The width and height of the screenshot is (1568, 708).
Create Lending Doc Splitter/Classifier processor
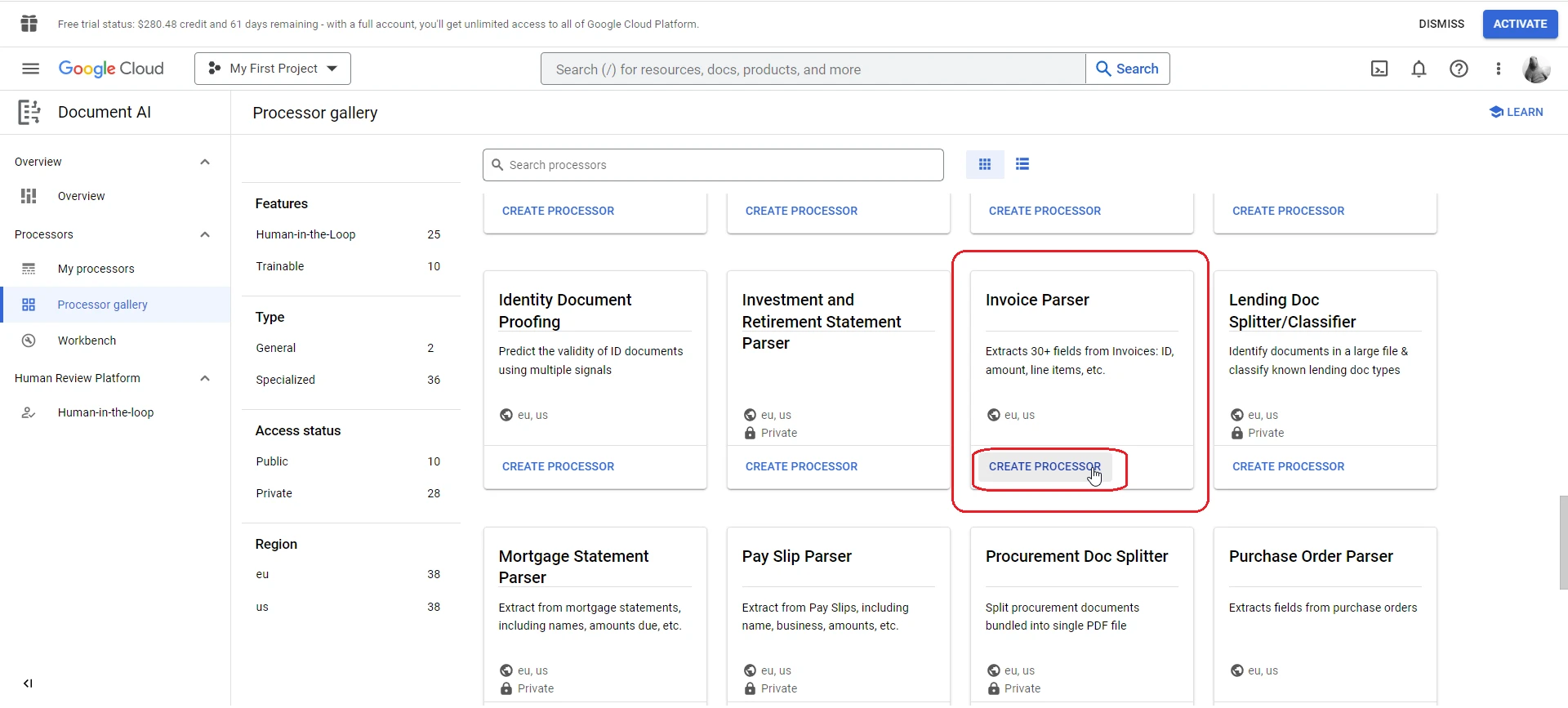pyautogui.click(x=1288, y=466)
